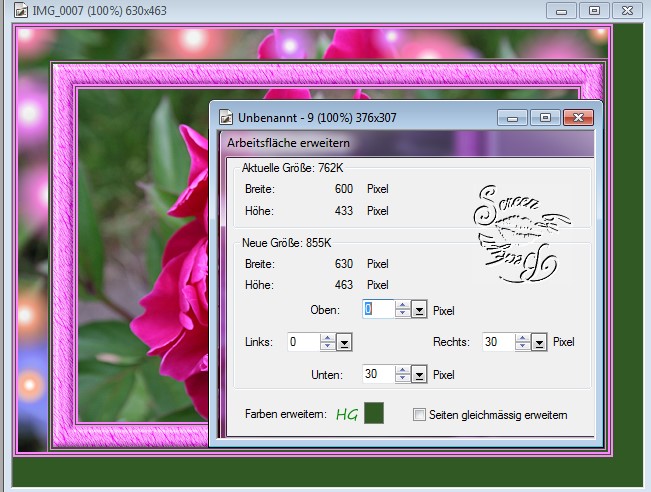The width and height of the screenshot is (651, 492).
Task: Click the IMG_0007 window document icon
Action: click(x=21, y=10)
